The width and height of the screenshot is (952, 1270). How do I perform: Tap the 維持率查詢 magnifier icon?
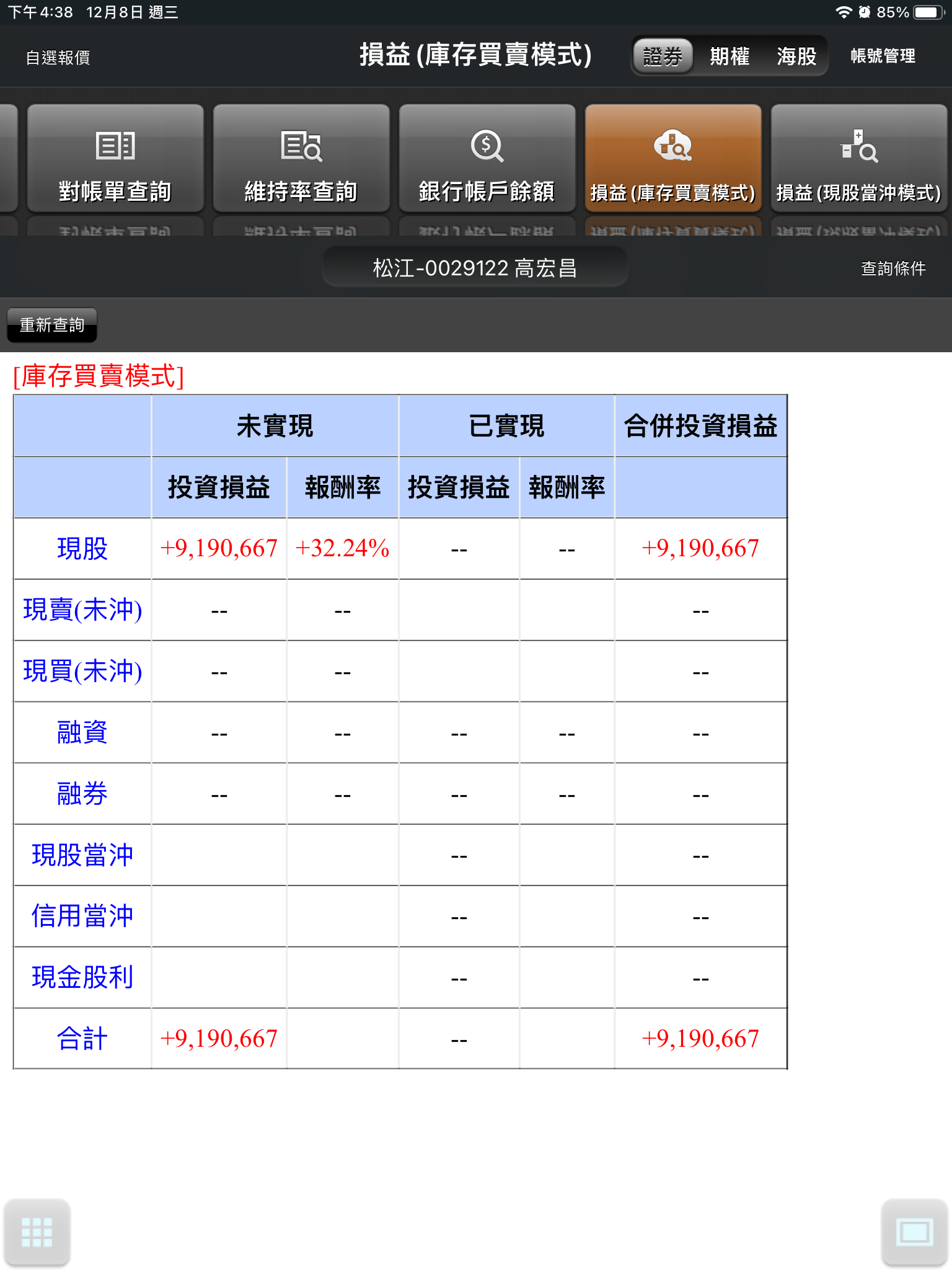(301, 146)
